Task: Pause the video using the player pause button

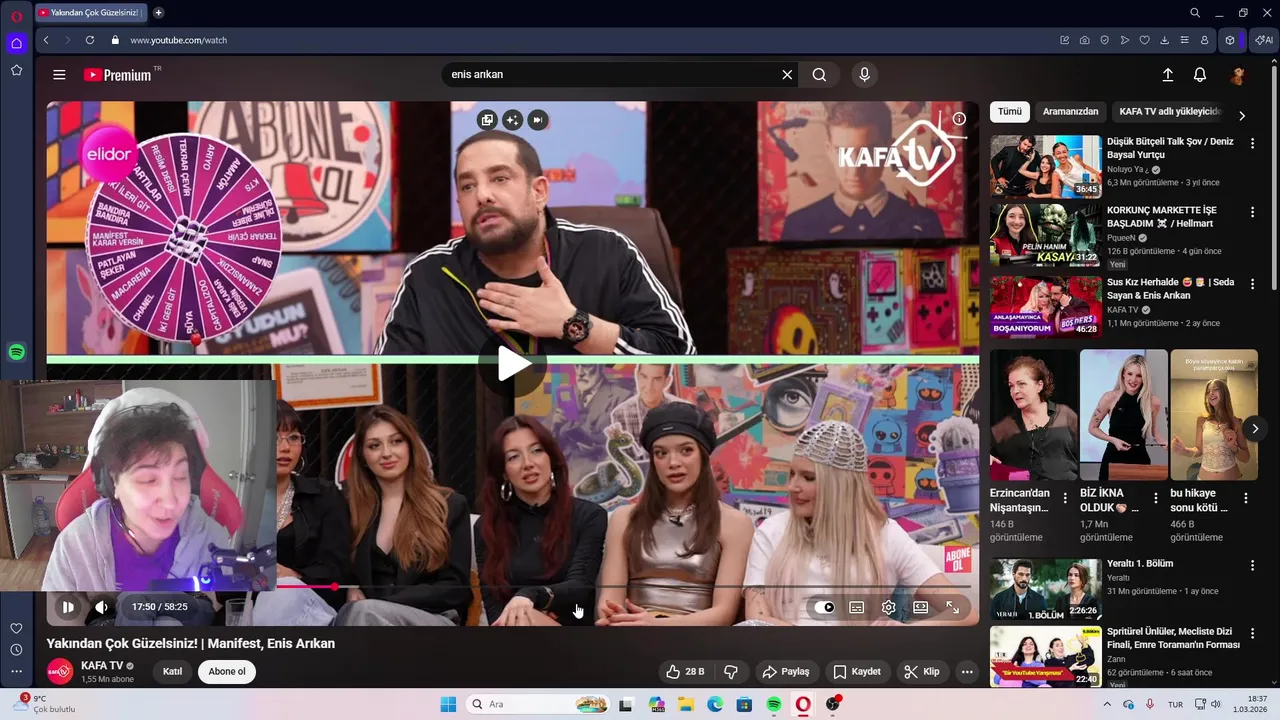Action: (x=68, y=607)
